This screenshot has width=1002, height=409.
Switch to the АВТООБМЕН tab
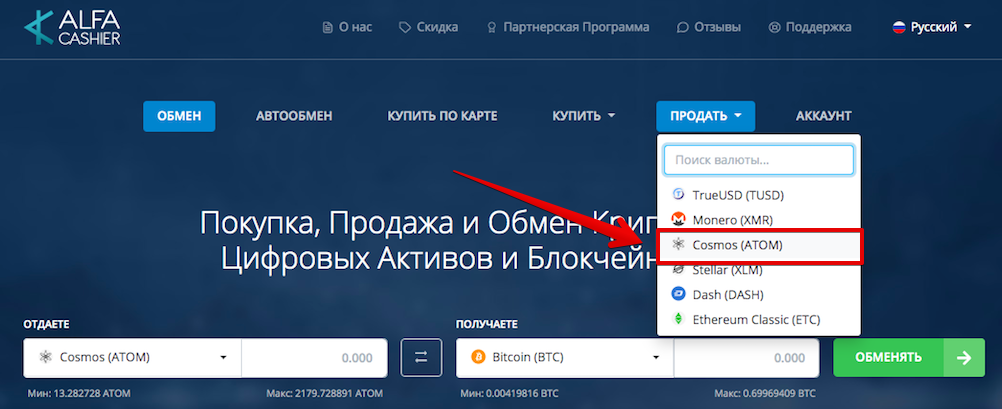pyautogui.click(x=294, y=116)
